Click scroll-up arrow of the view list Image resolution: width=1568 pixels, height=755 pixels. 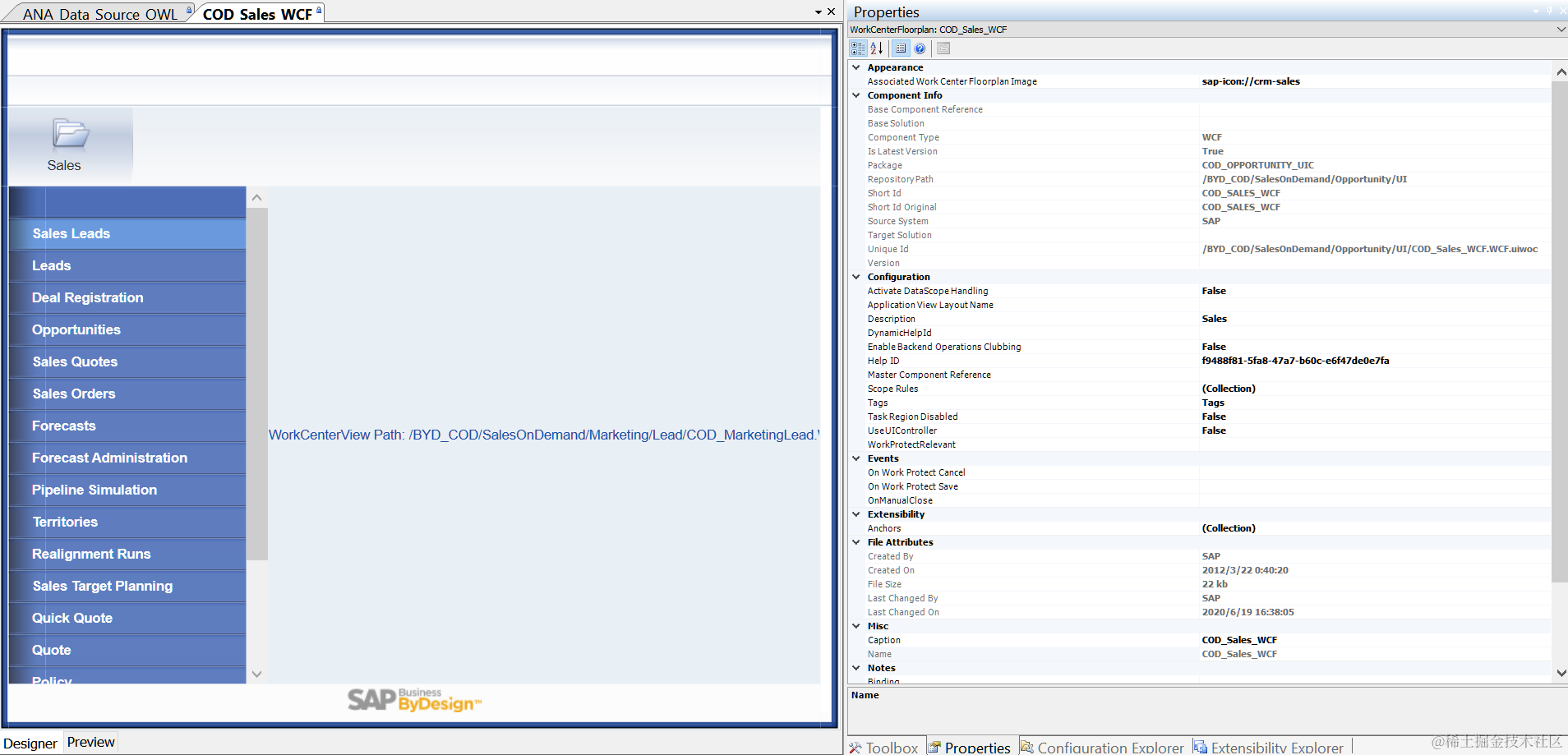(256, 198)
